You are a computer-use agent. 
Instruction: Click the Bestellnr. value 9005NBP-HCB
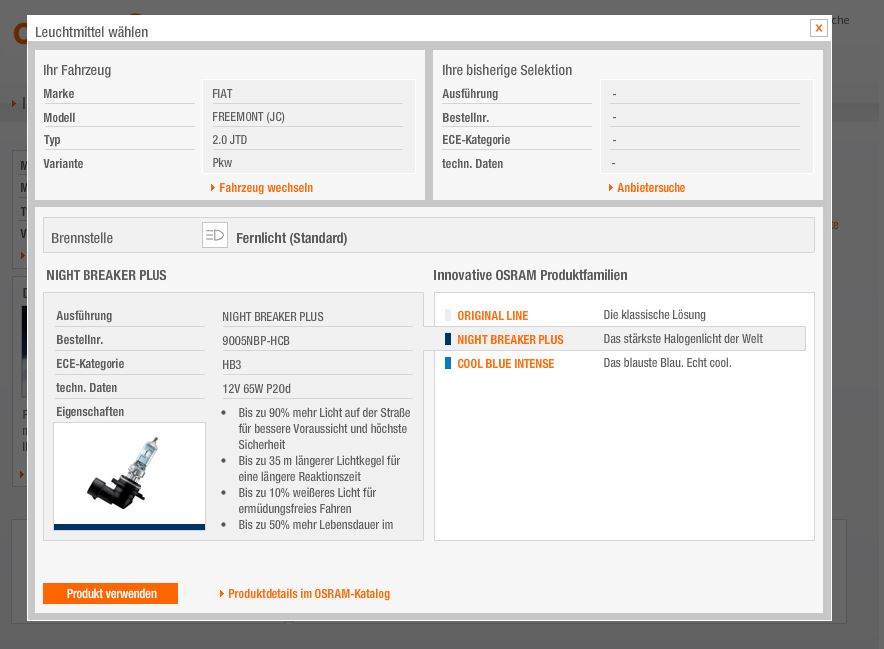(x=256, y=341)
